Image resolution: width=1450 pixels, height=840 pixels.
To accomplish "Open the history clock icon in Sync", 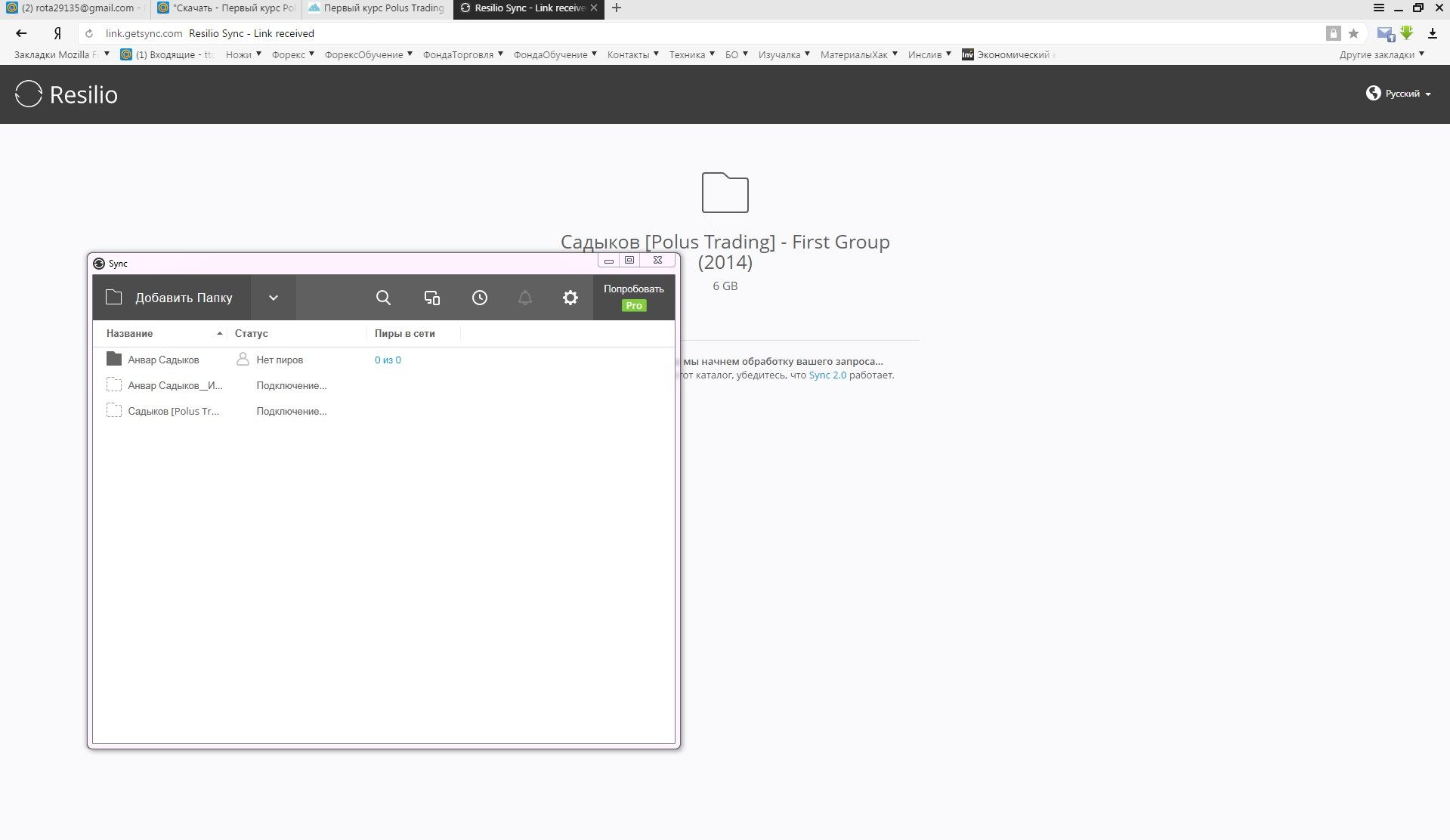I will pyautogui.click(x=480, y=298).
